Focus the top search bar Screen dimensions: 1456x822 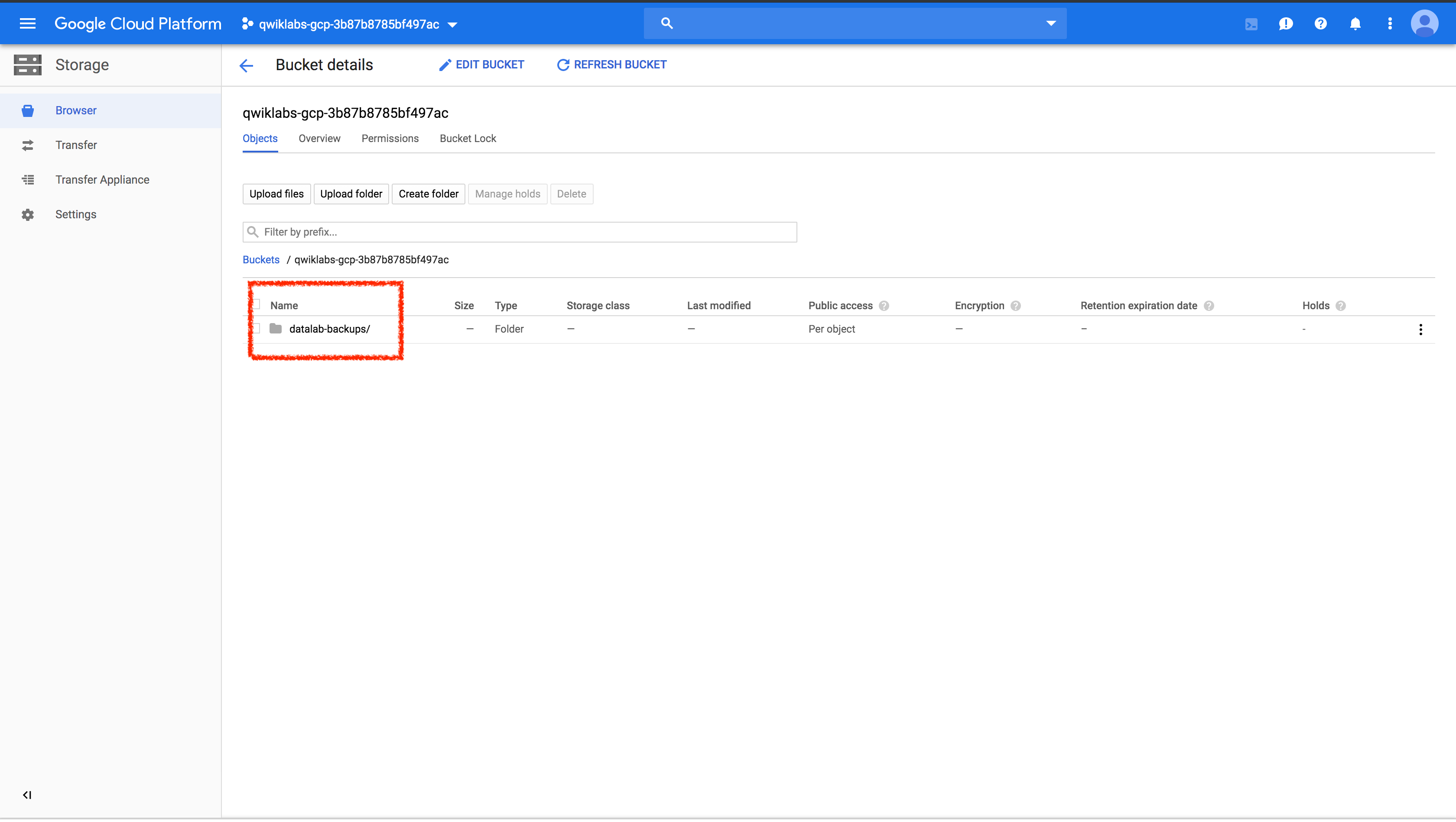pos(855,23)
